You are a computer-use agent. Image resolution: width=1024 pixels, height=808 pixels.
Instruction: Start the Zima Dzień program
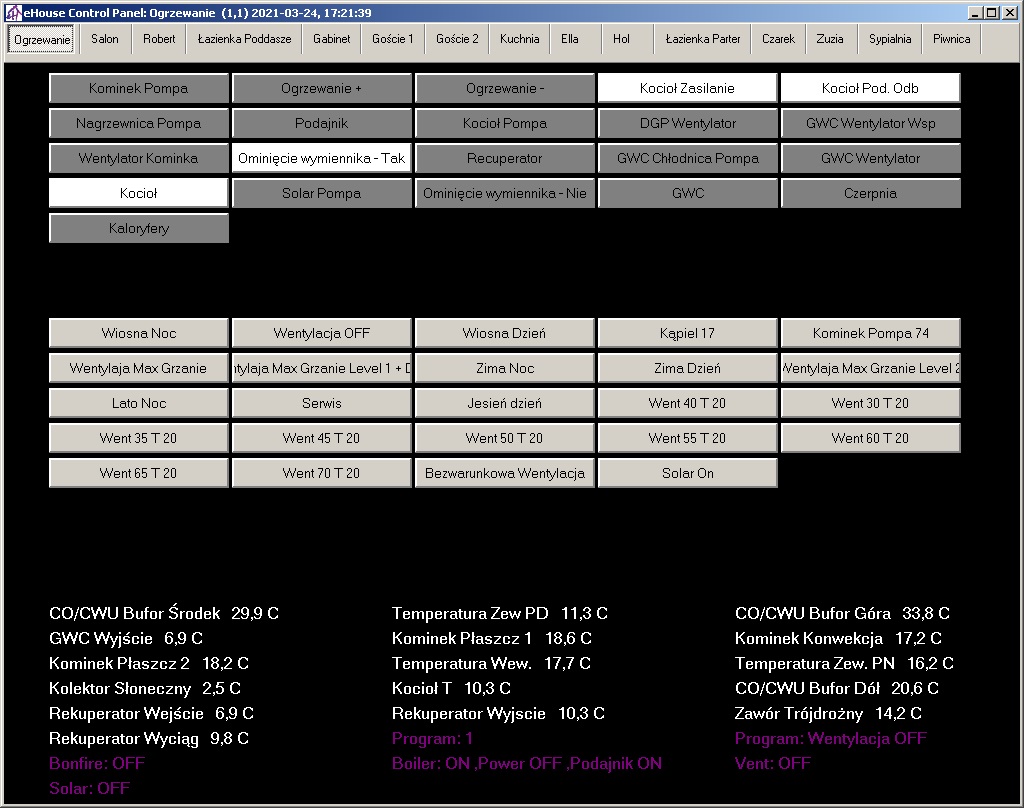pyautogui.click(x=687, y=368)
